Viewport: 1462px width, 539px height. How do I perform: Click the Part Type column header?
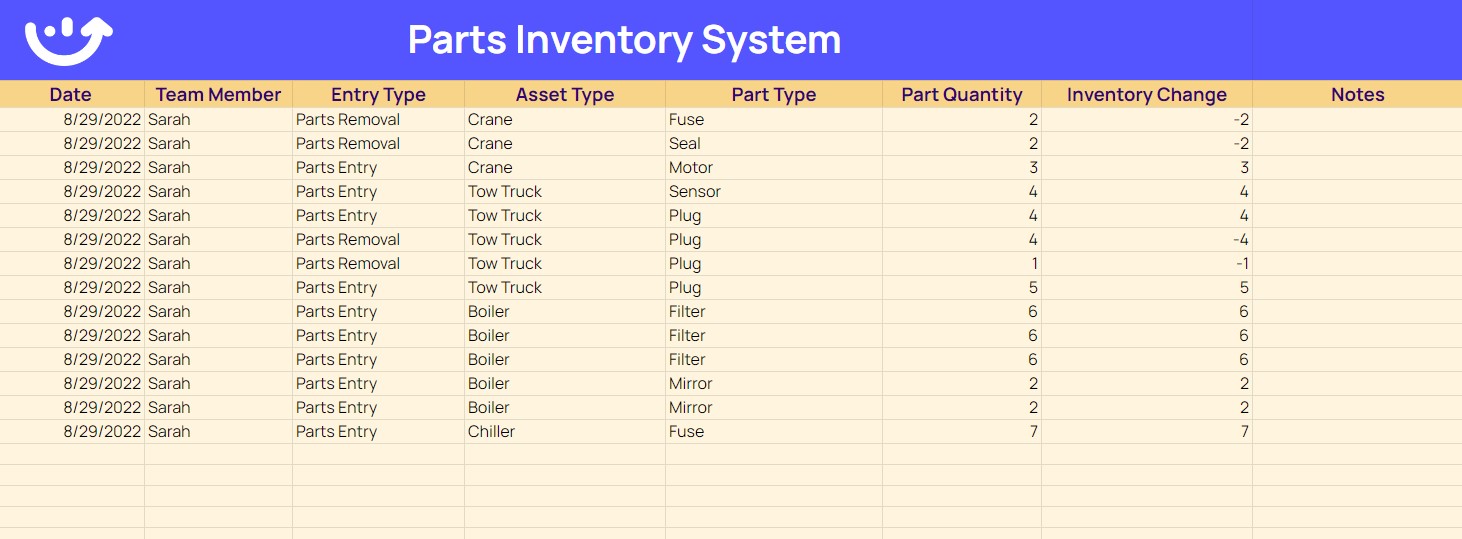[774, 95]
